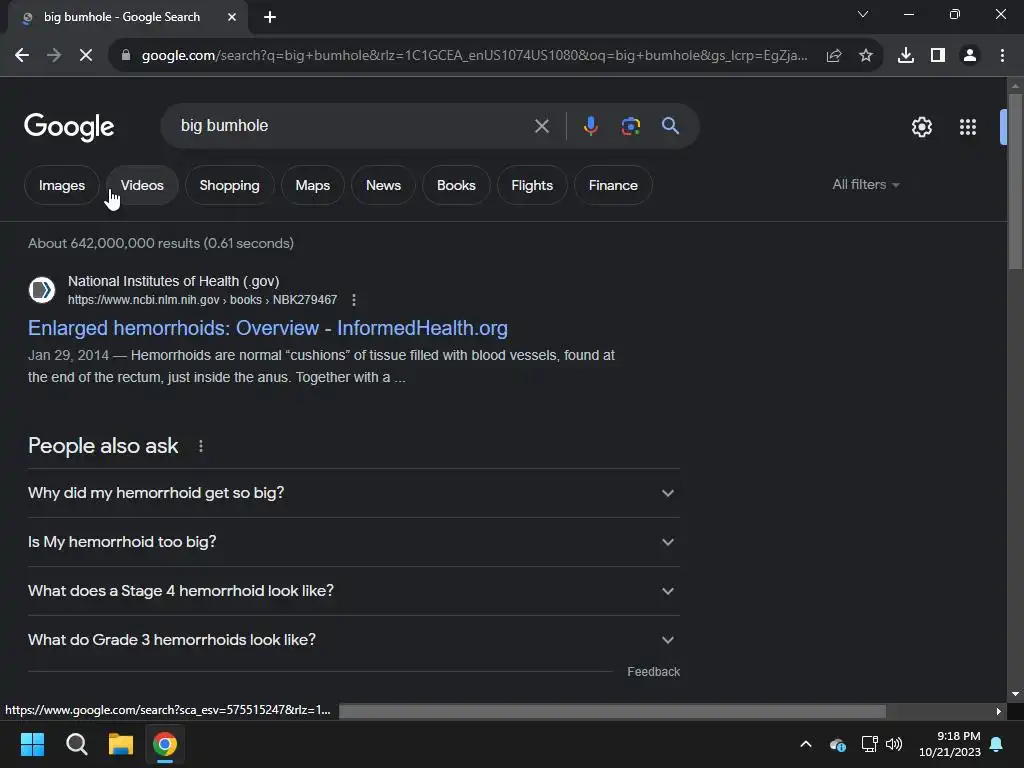Open a new tab with plus button
Viewport: 1024px width, 768px height.
(270, 17)
